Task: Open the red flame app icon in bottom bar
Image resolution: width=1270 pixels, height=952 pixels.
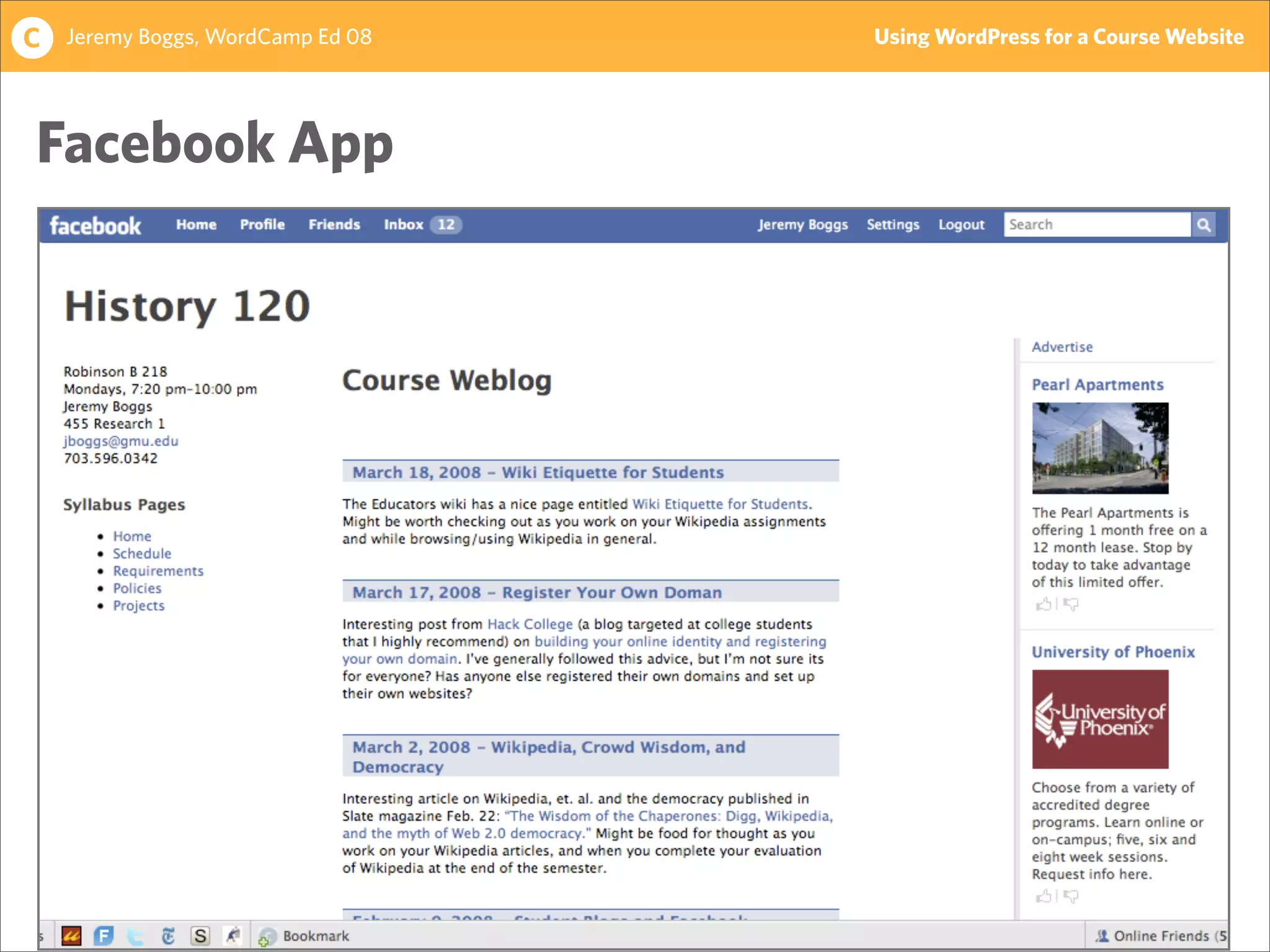Action: click(71, 936)
